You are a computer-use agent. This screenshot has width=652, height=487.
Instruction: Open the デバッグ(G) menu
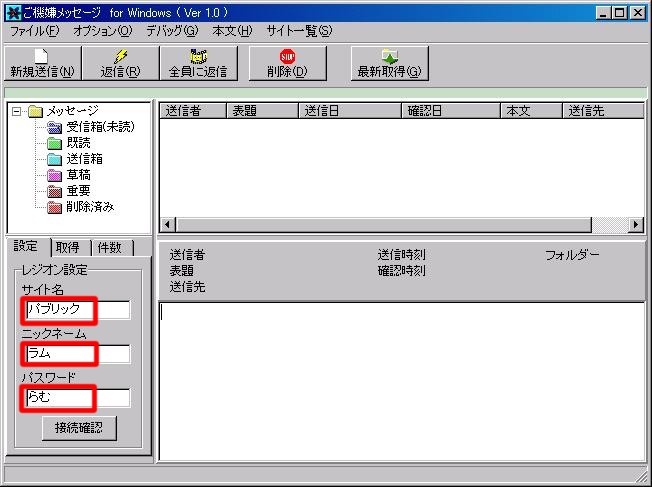click(172, 31)
